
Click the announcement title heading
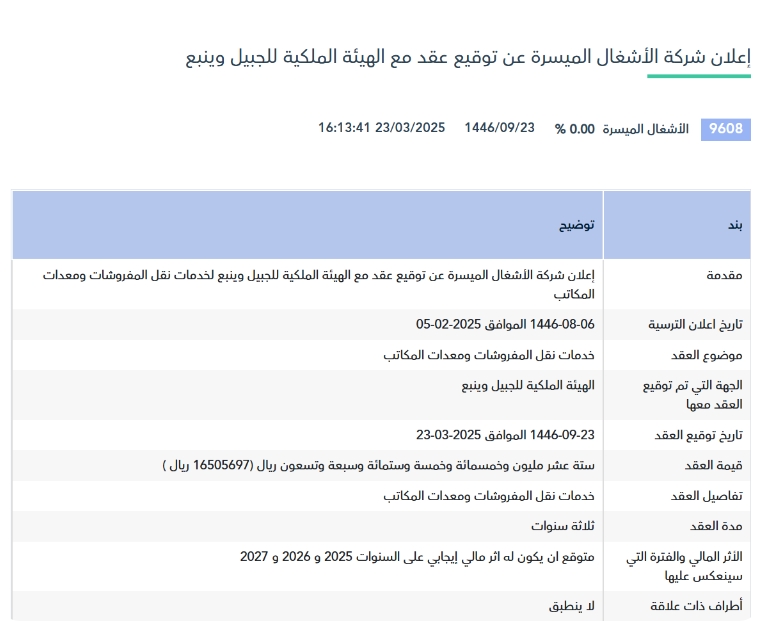(468, 56)
